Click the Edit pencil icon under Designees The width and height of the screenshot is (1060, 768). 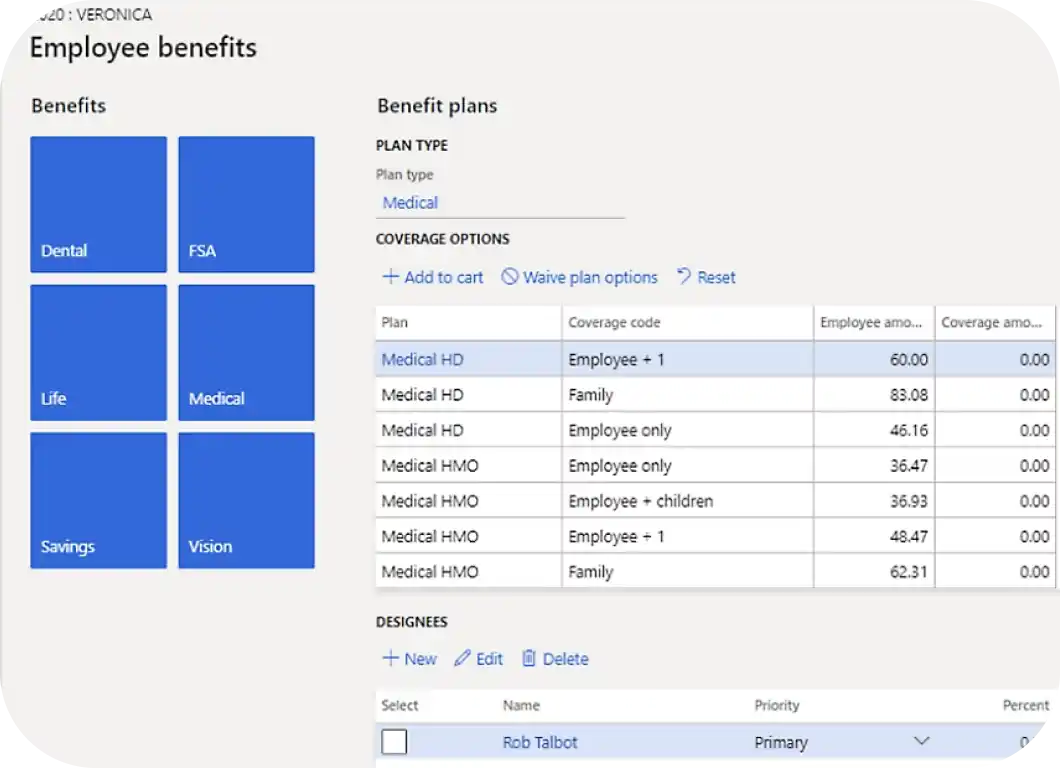coord(462,658)
